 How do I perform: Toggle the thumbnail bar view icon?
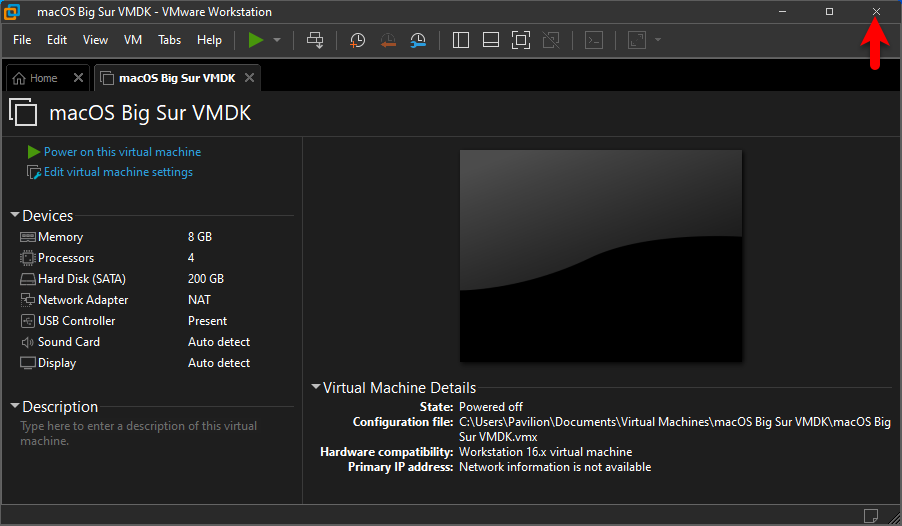coord(491,40)
